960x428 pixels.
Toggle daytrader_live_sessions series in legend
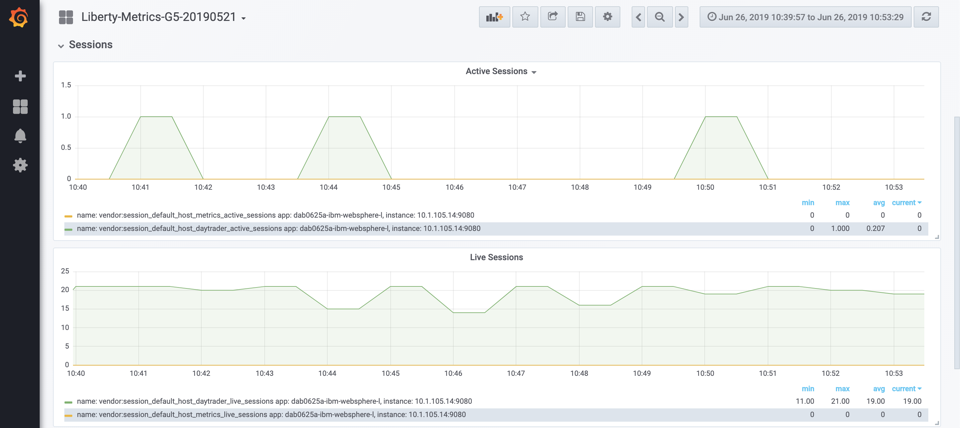coord(274,402)
